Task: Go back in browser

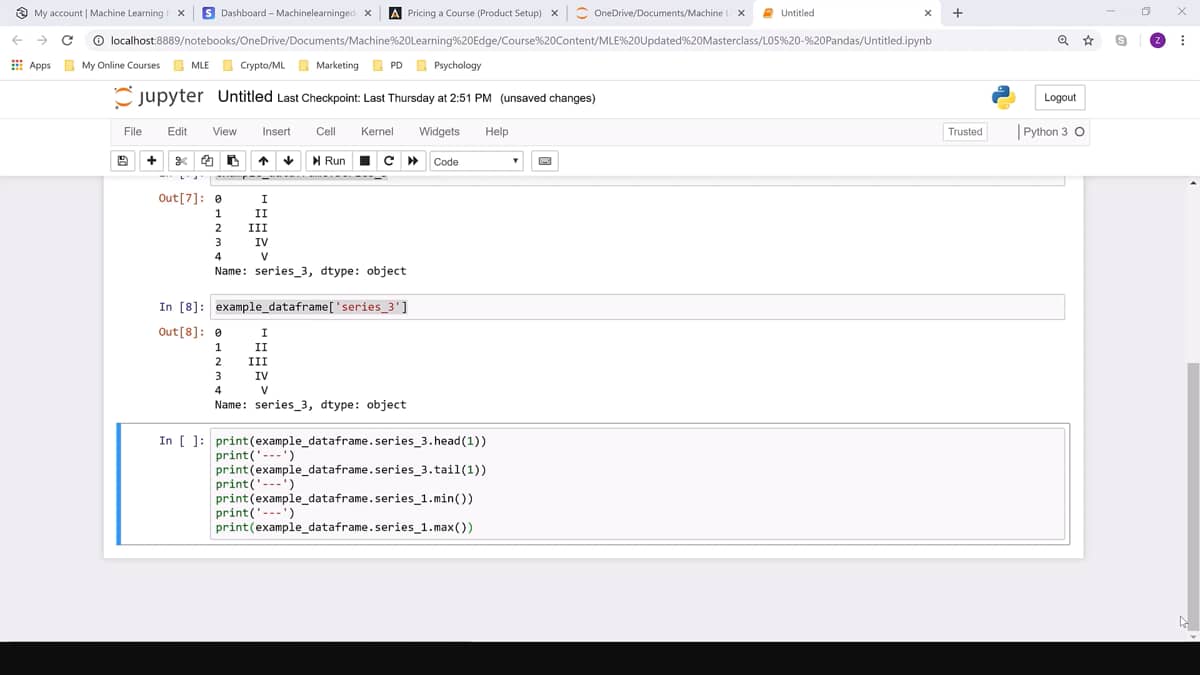Action: [17, 40]
